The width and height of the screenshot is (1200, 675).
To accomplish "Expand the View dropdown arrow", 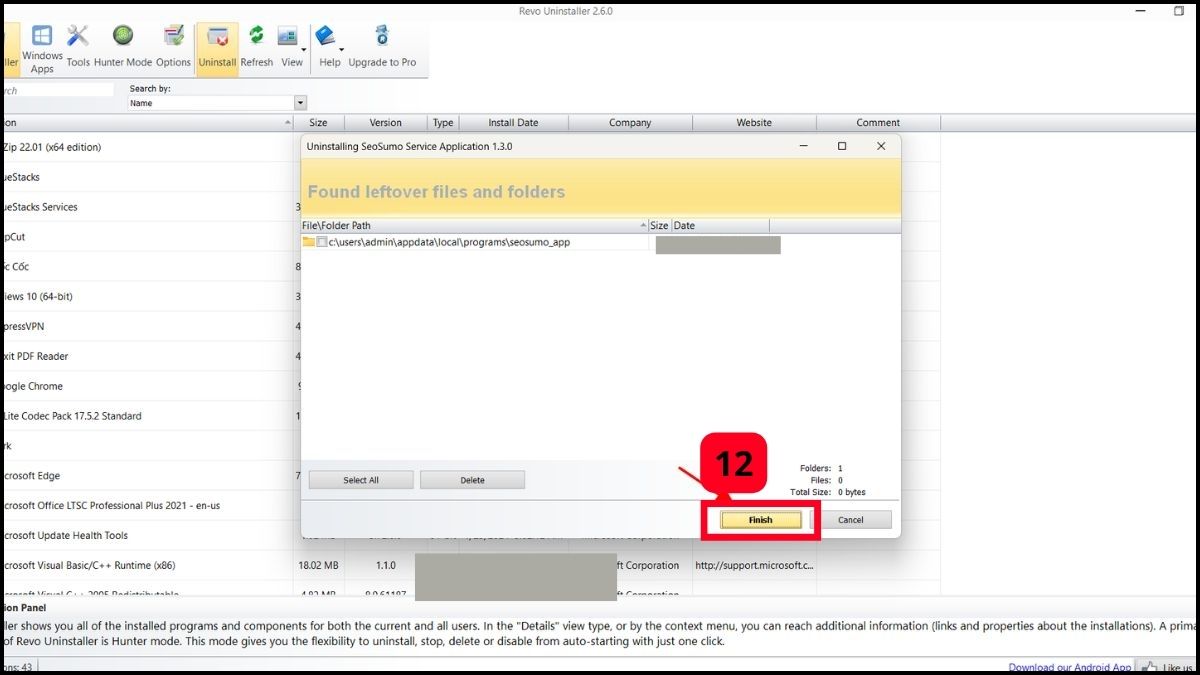I will point(303,48).
